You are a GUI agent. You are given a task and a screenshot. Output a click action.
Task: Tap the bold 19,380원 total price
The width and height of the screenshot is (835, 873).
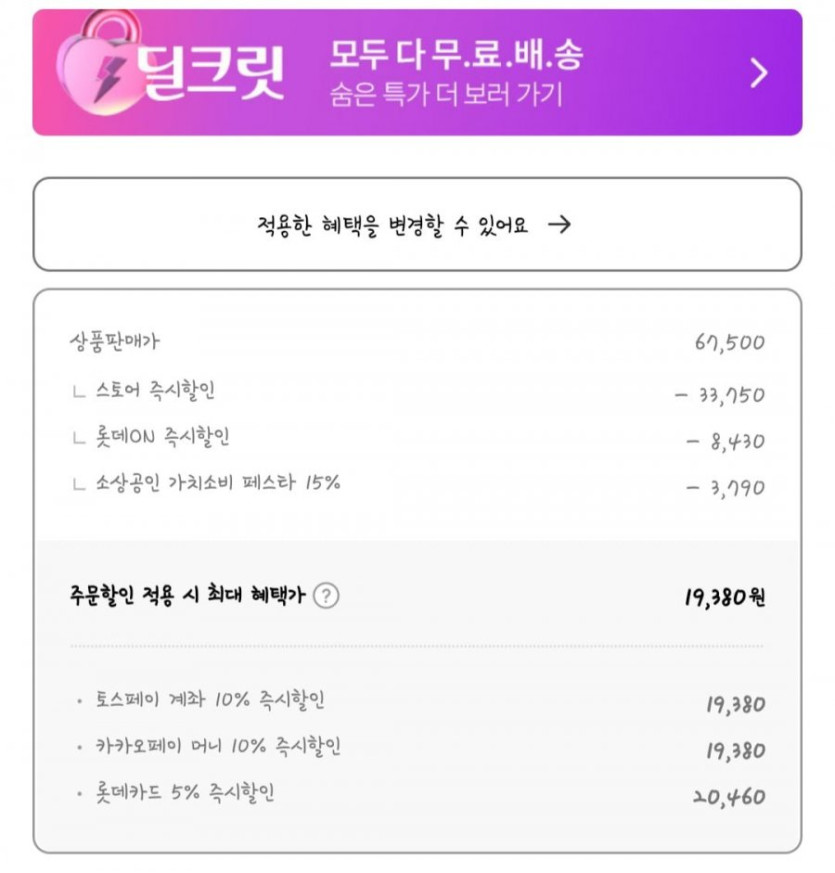(x=725, y=598)
